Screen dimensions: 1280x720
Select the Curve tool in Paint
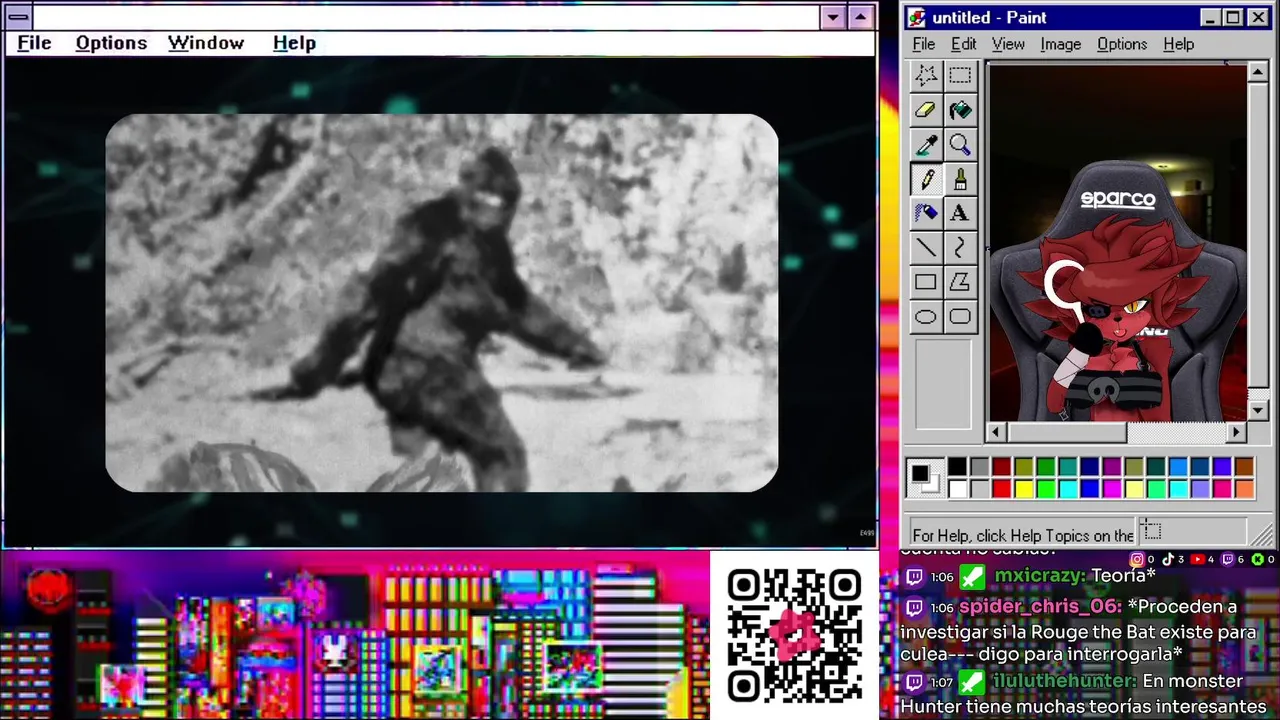click(960, 247)
